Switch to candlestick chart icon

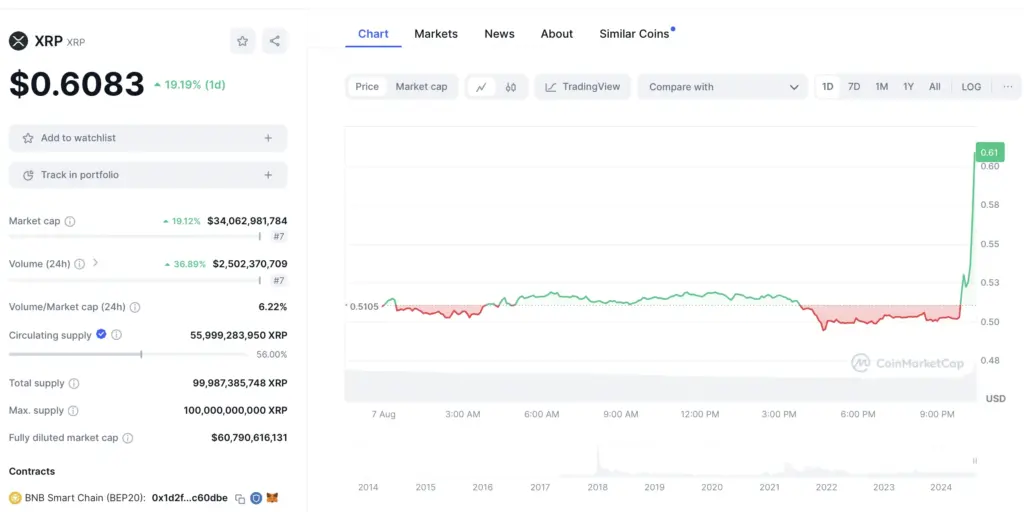point(511,87)
